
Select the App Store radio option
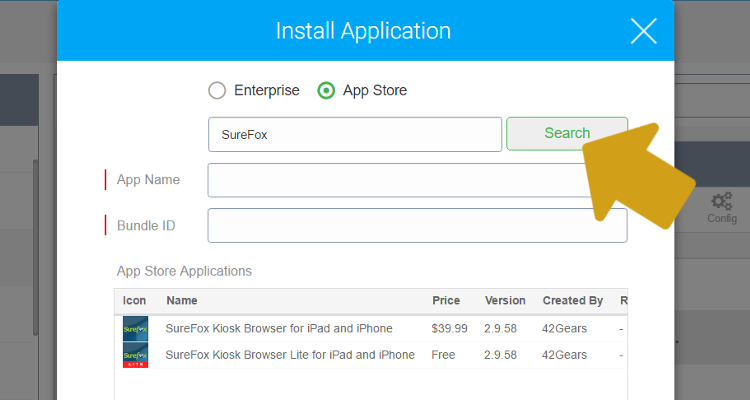coord(326,90)
